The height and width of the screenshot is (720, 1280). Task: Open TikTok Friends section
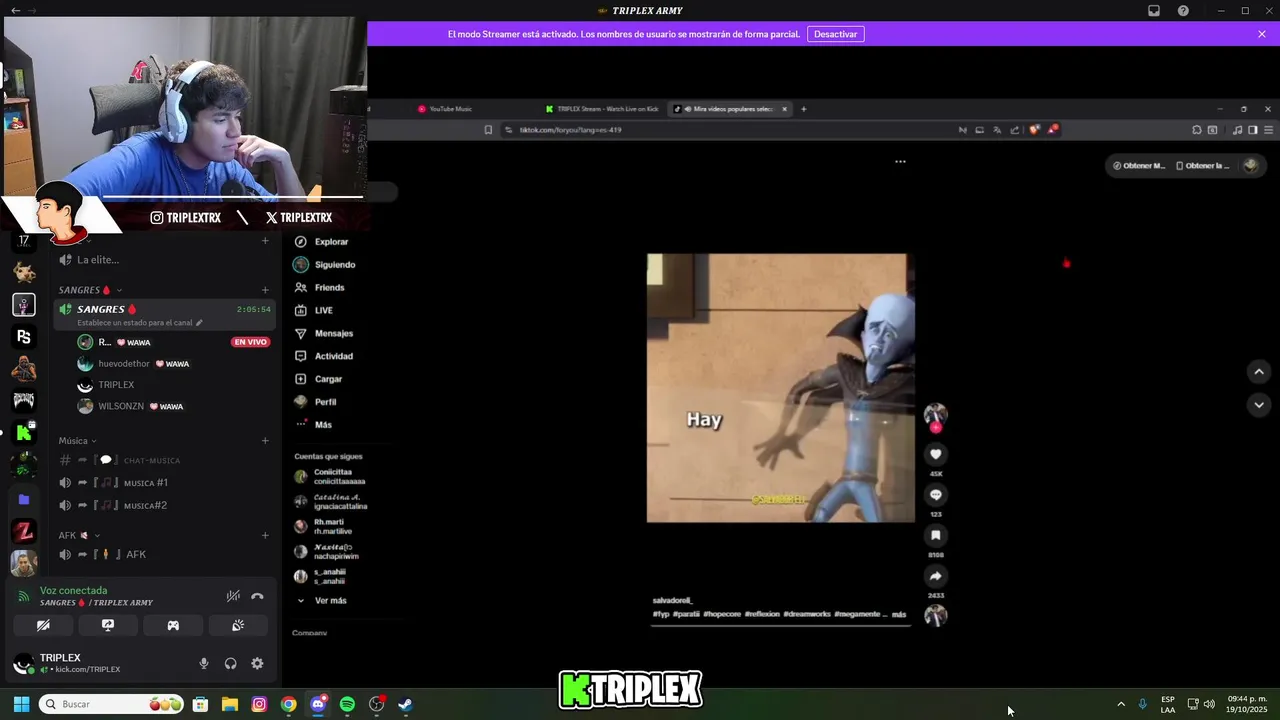coord(319,288)
